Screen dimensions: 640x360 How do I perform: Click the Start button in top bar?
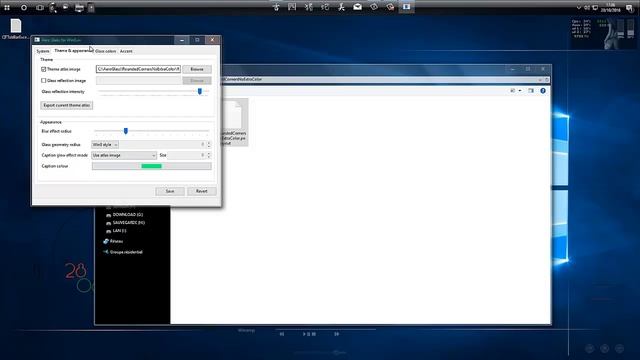[x=7, y=7]
